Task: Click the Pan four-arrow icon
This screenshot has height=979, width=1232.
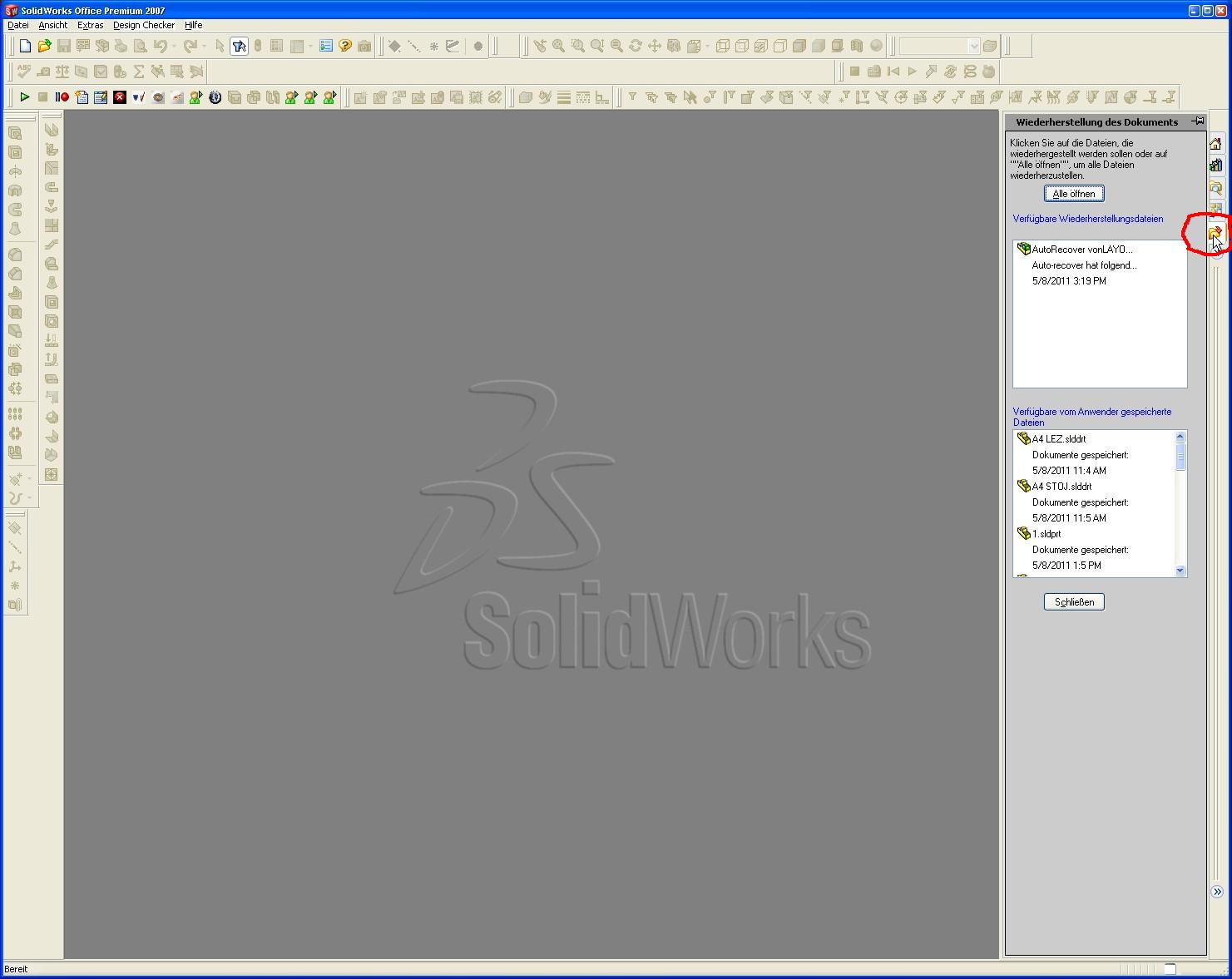Action: point(655,46)
